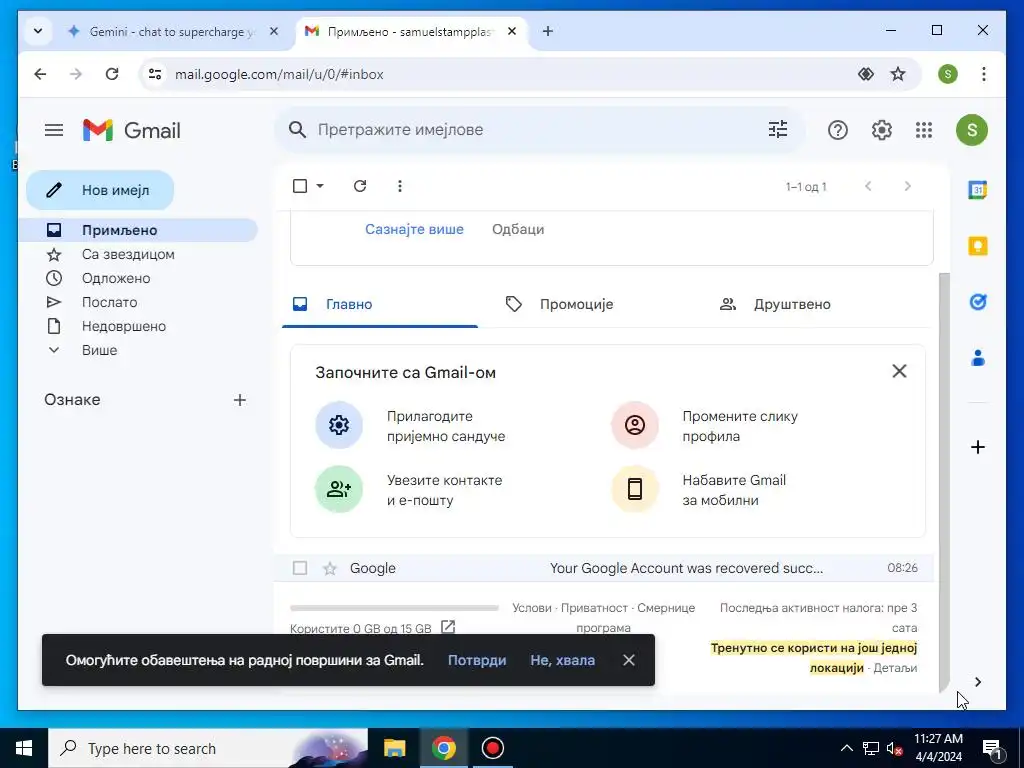Open Gmail Help question mark icon
This screenshot has height=768, width=1024.
837,130
